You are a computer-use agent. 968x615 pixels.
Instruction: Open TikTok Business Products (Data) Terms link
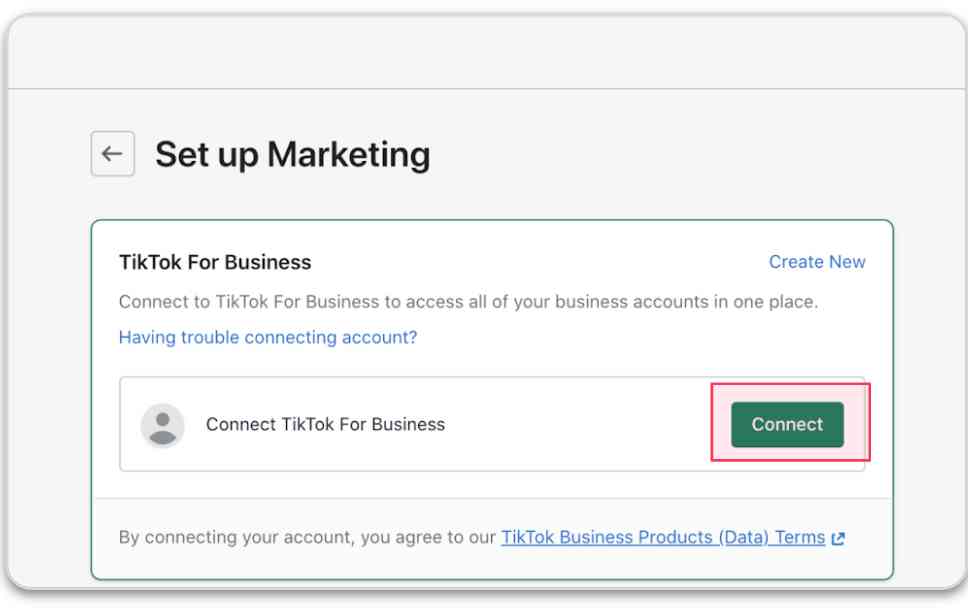point(663,537)
